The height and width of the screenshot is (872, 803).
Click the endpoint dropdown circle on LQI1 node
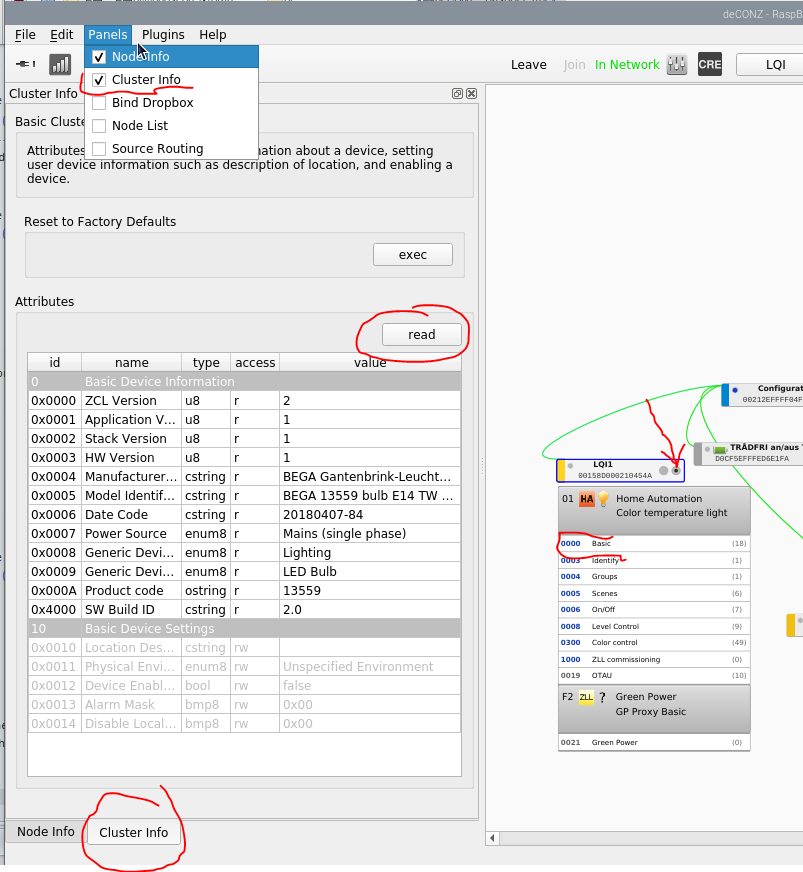click(676, 470)
